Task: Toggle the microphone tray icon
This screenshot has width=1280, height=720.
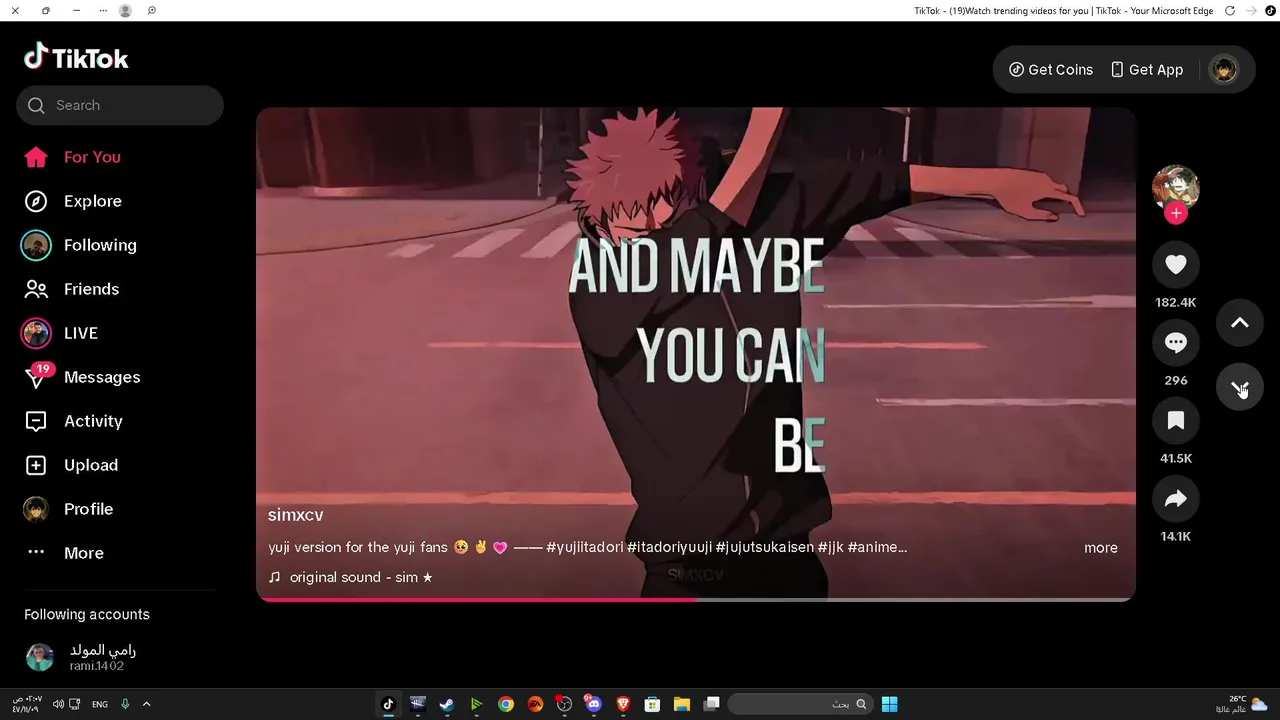Action: 125,704
